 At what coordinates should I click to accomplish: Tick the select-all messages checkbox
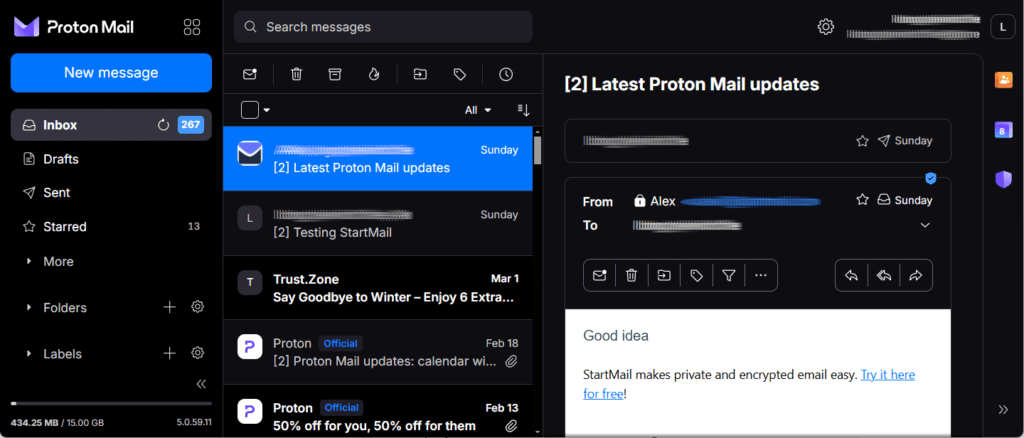click(249, 110)
